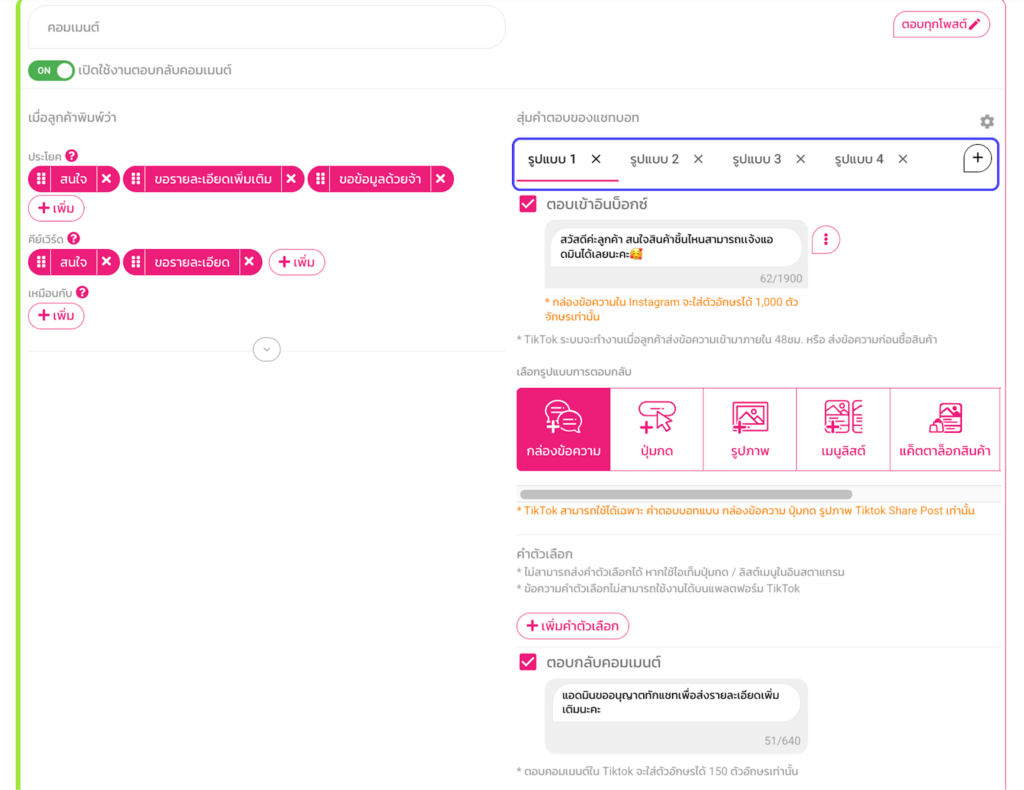The height and width of the screenshot is (790, 1024).
Task: Select the กล่องข้อความ text box reply type
Action: click(563, 429)
